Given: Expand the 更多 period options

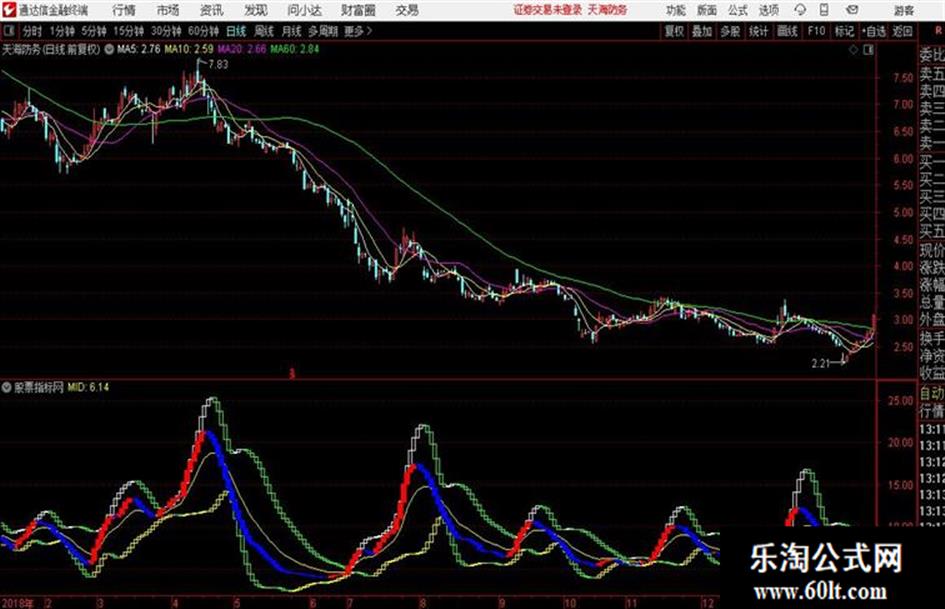Looking at the screenshot, I should [x=358, y=31].
